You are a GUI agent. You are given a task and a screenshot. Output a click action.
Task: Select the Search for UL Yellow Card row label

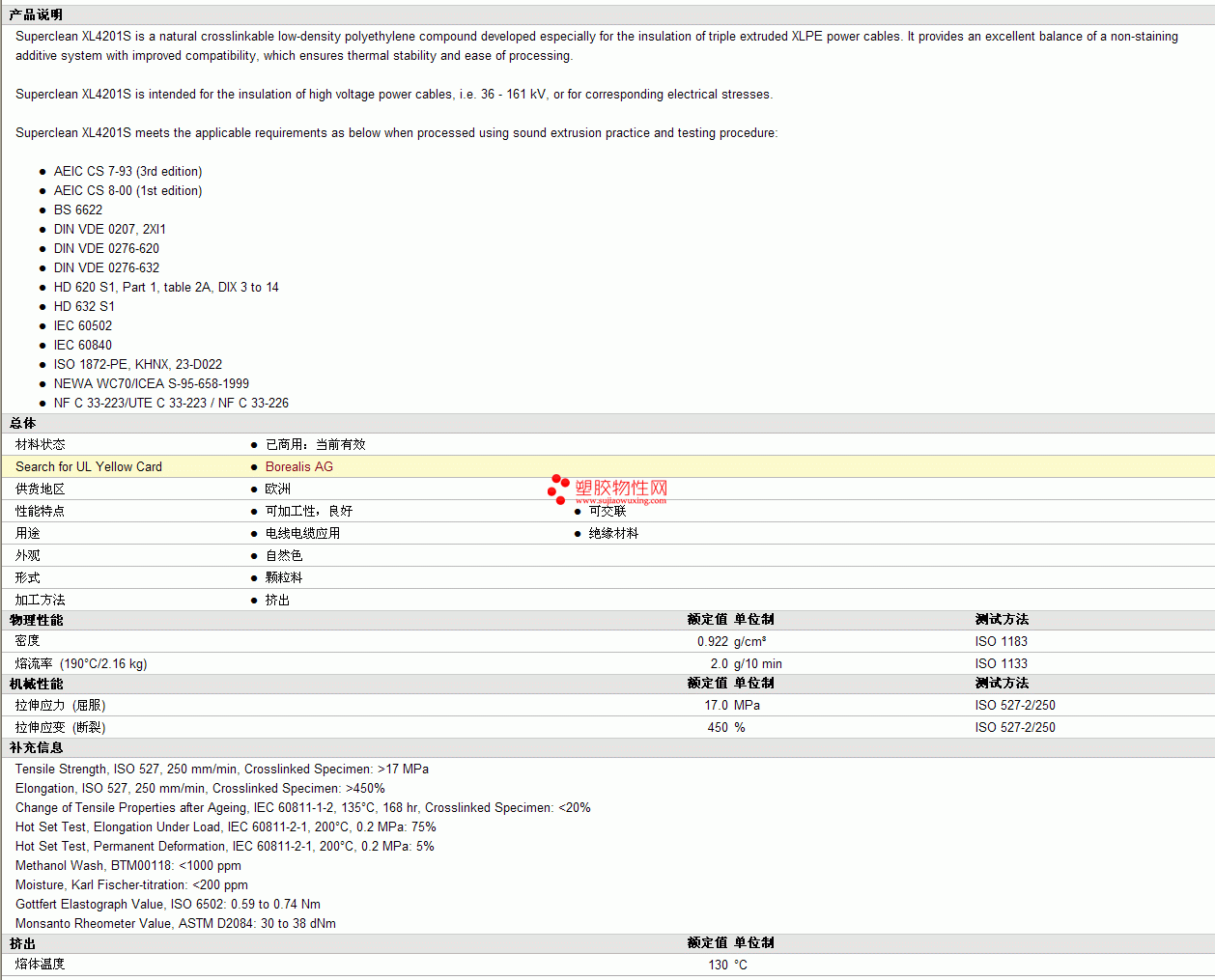(x=89, y=466)
